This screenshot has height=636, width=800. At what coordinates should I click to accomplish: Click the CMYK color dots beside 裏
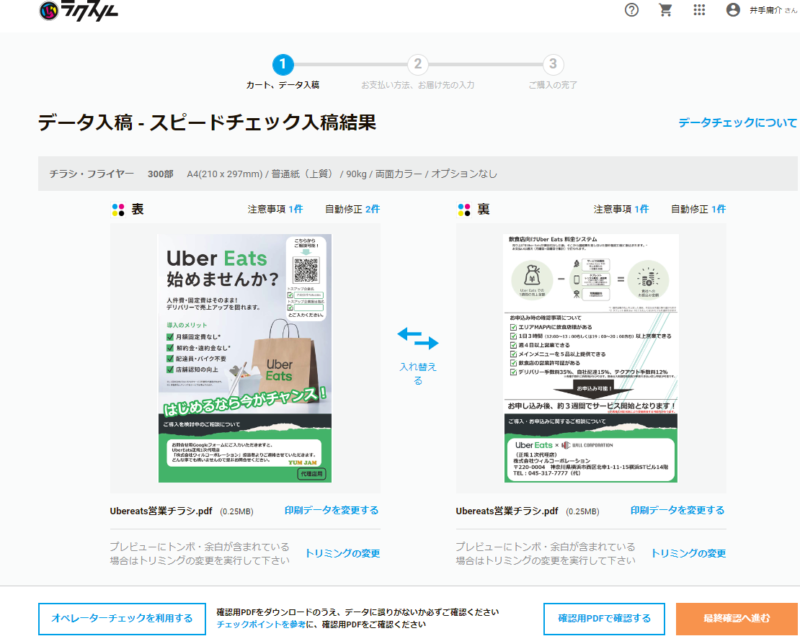coord(464,210)
